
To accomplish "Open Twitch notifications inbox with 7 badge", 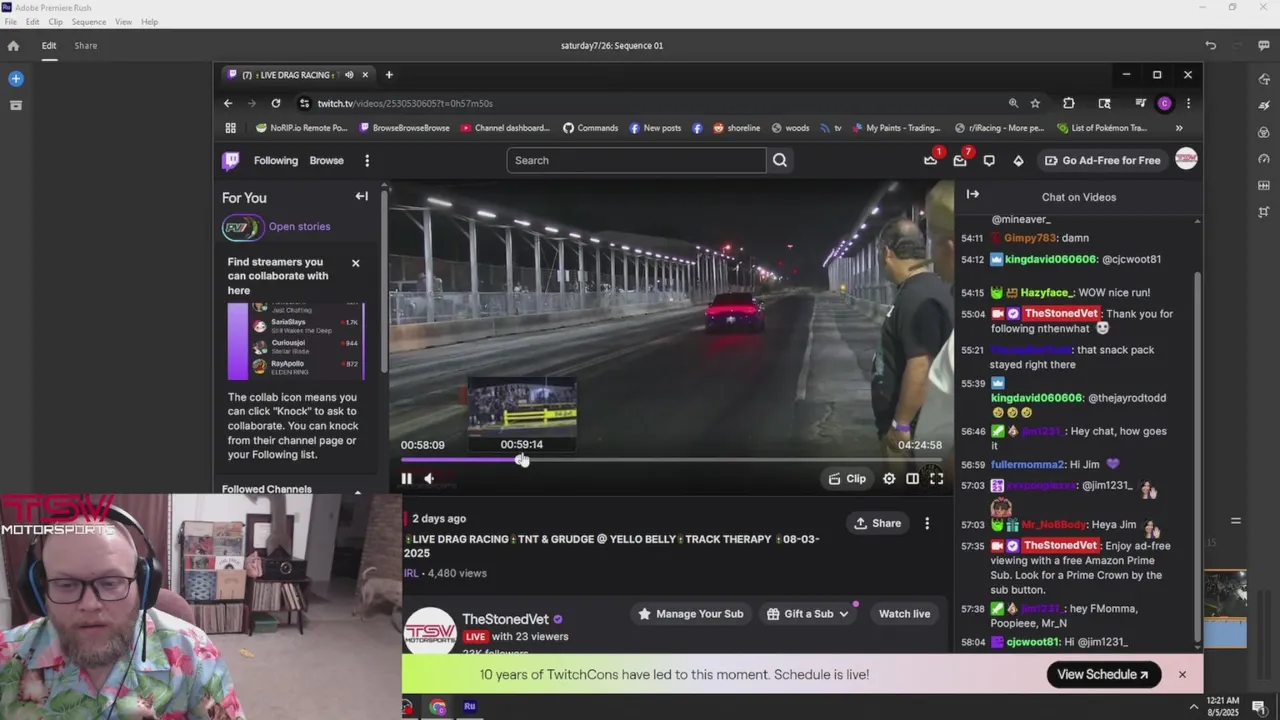I will click(960, 160).
